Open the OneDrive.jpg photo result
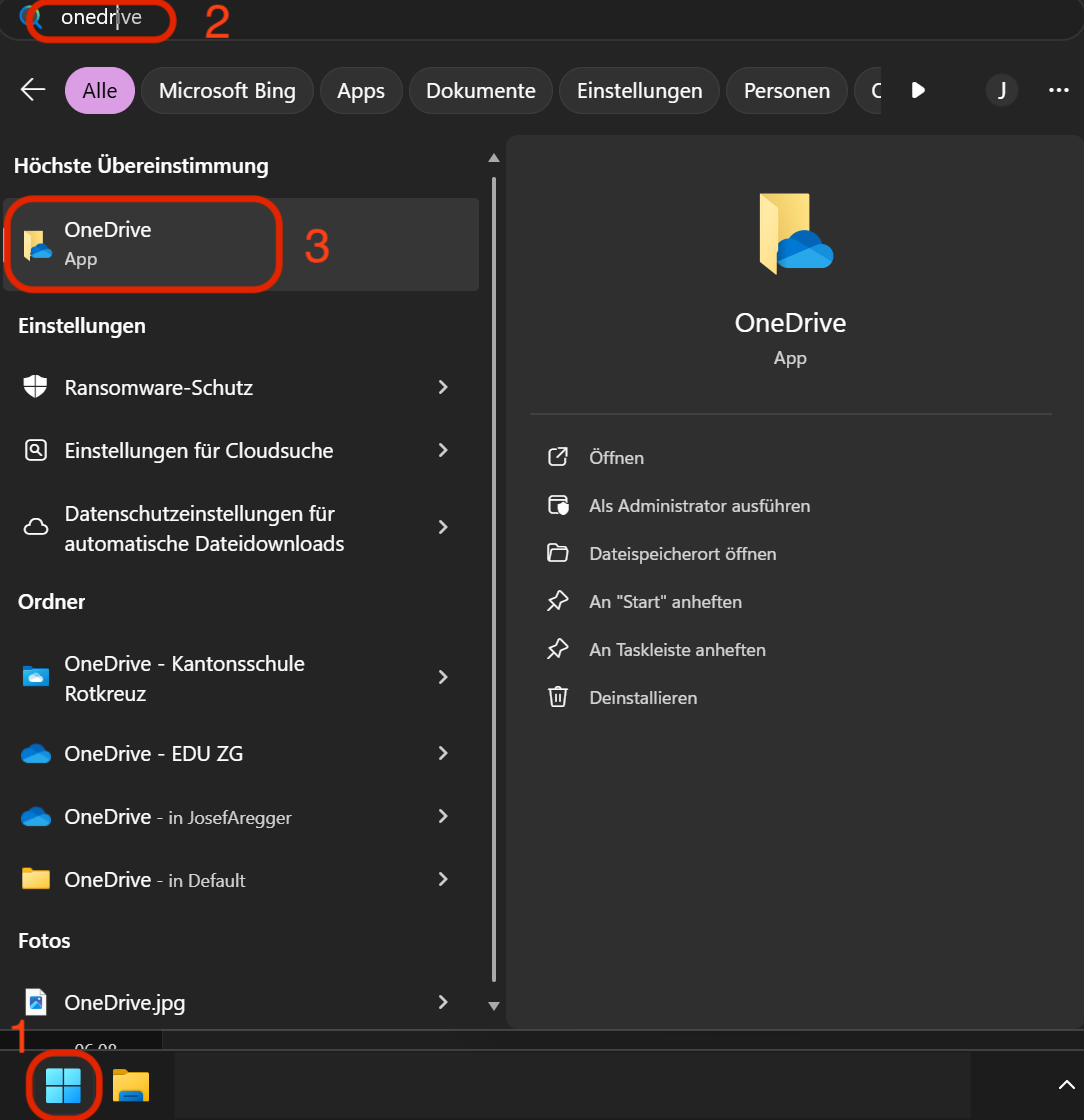The width and height of the screenshot is (1084, 1120). coord(241,1002)
